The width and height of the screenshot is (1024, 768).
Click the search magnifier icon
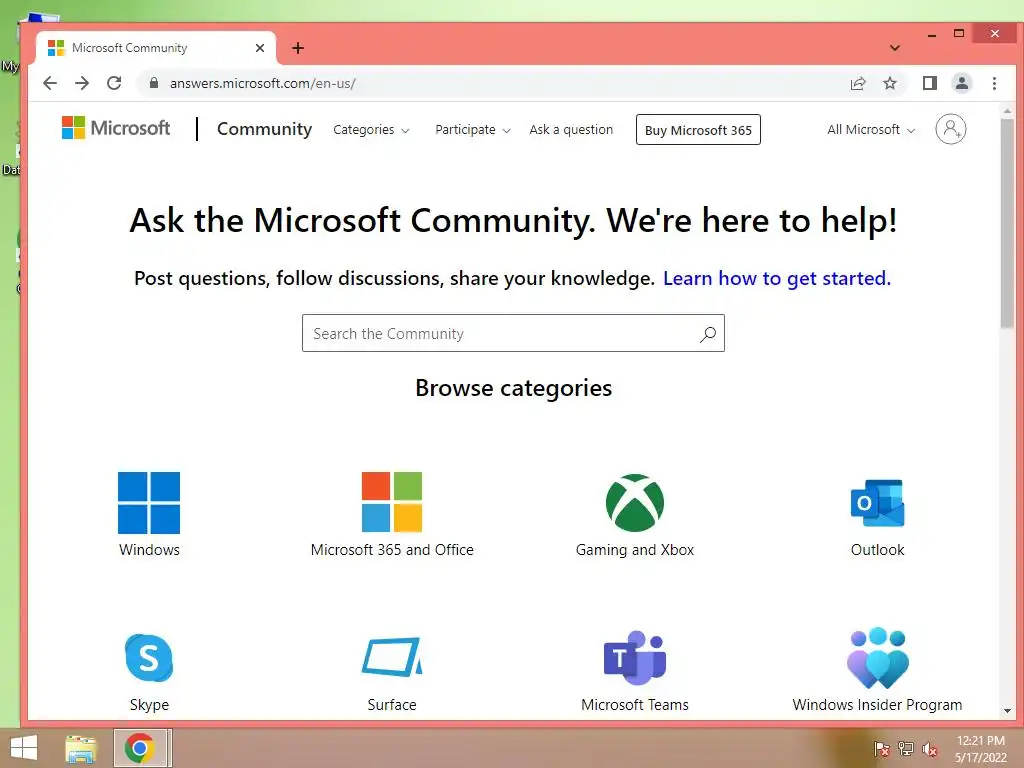coord(708,334)
